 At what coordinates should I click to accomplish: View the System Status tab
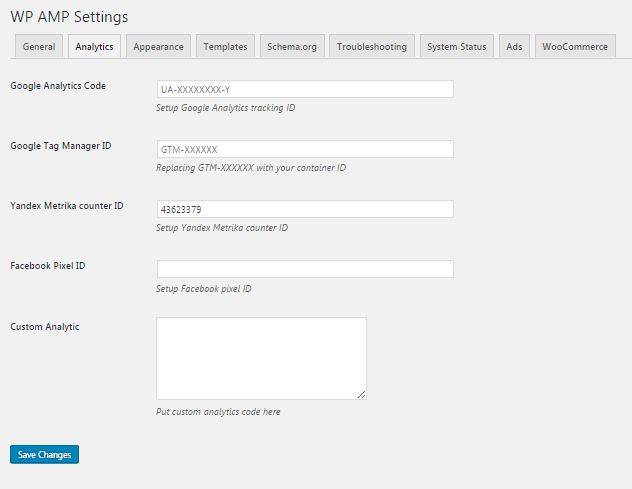point(457,46)
